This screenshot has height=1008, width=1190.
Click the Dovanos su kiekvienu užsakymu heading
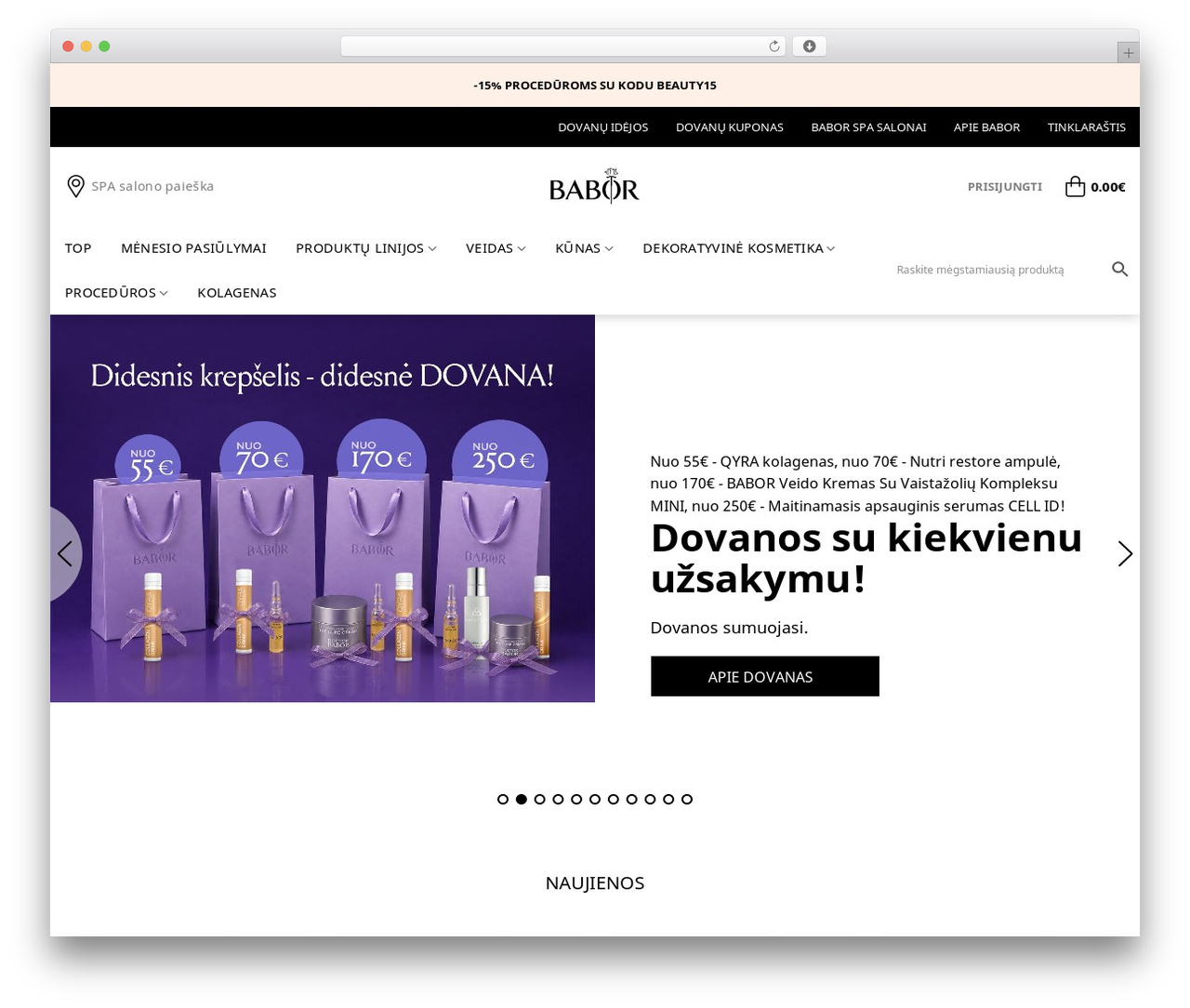pyautogui.click(x=866, y=558)
